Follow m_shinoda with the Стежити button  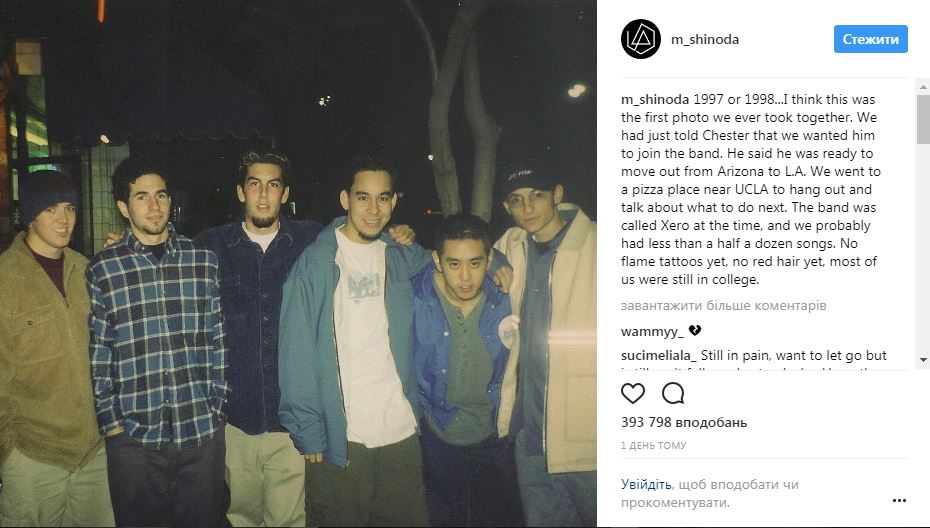pos(871,39)
